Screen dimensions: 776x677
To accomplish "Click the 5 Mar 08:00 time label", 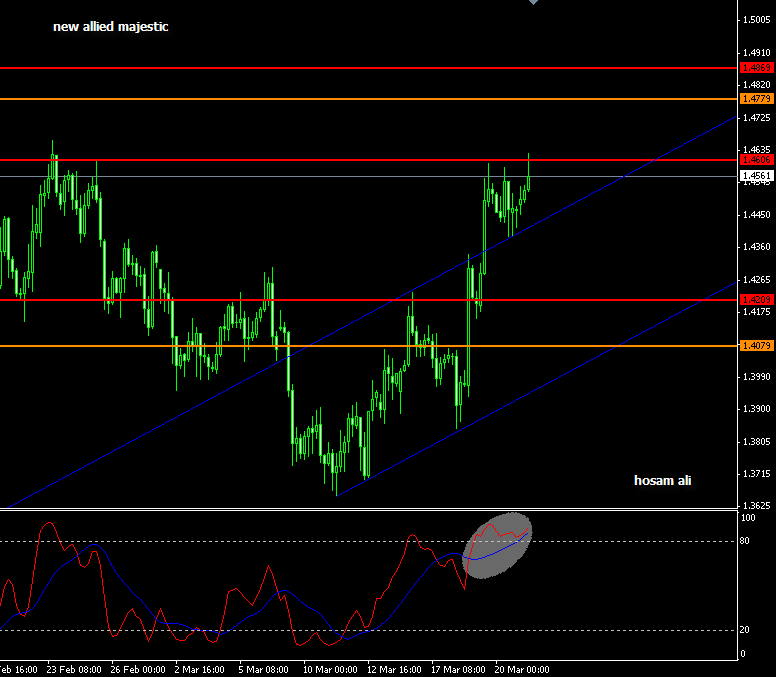I will (x=264, y=669).
